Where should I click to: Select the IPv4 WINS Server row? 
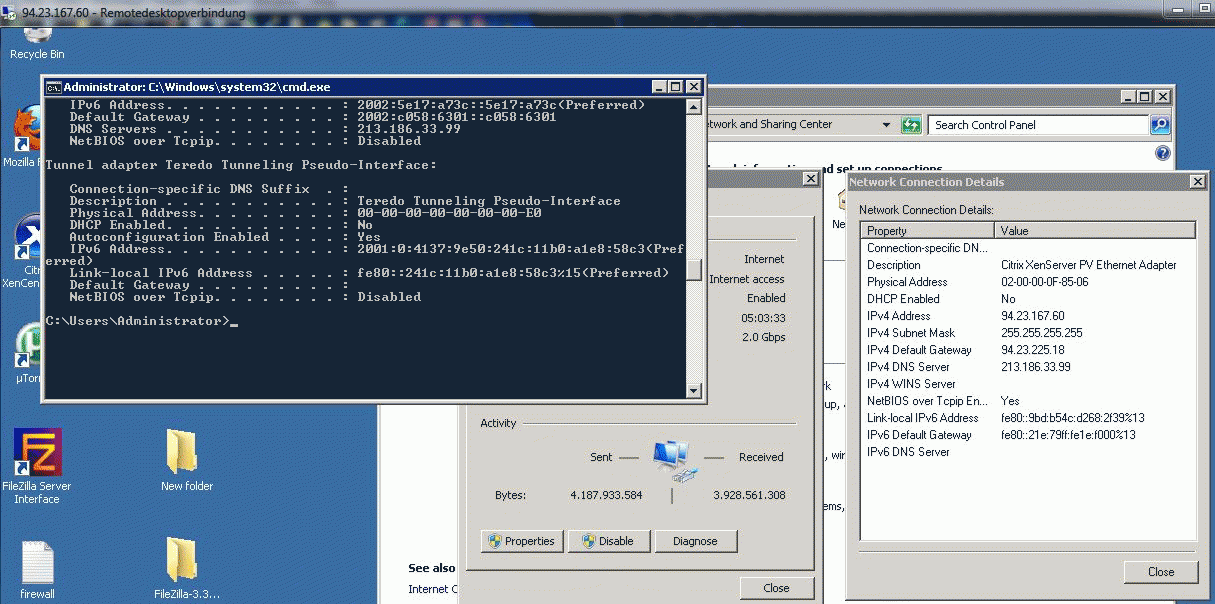click(1029, 384)
